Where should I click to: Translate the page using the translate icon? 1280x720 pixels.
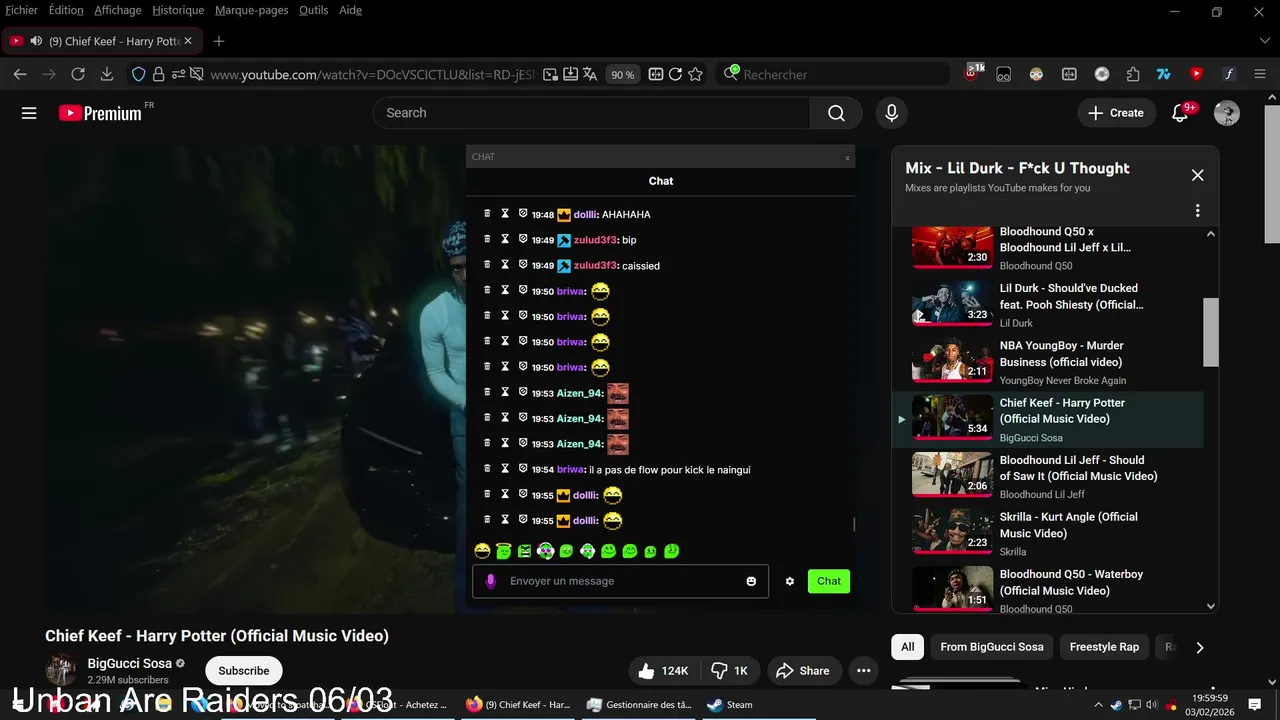pyautogui.click(x=590, y=74)
